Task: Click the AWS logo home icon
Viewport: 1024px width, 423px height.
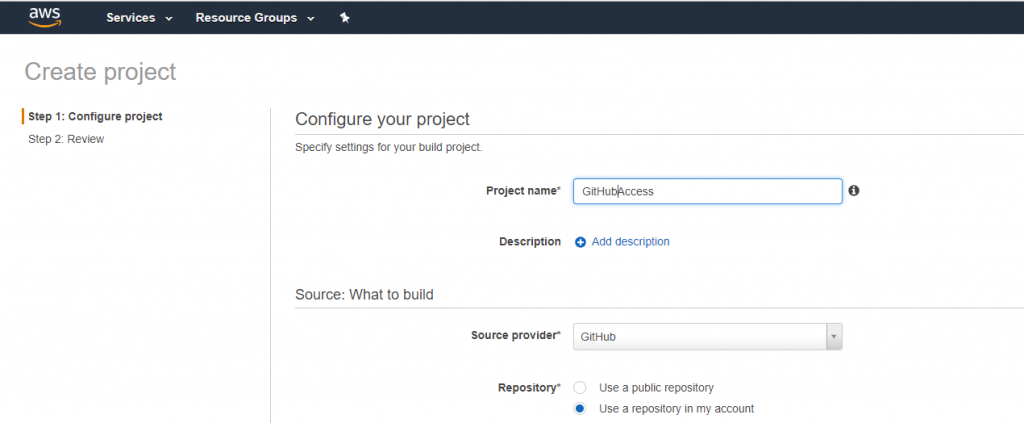Action: pos(44,17)
